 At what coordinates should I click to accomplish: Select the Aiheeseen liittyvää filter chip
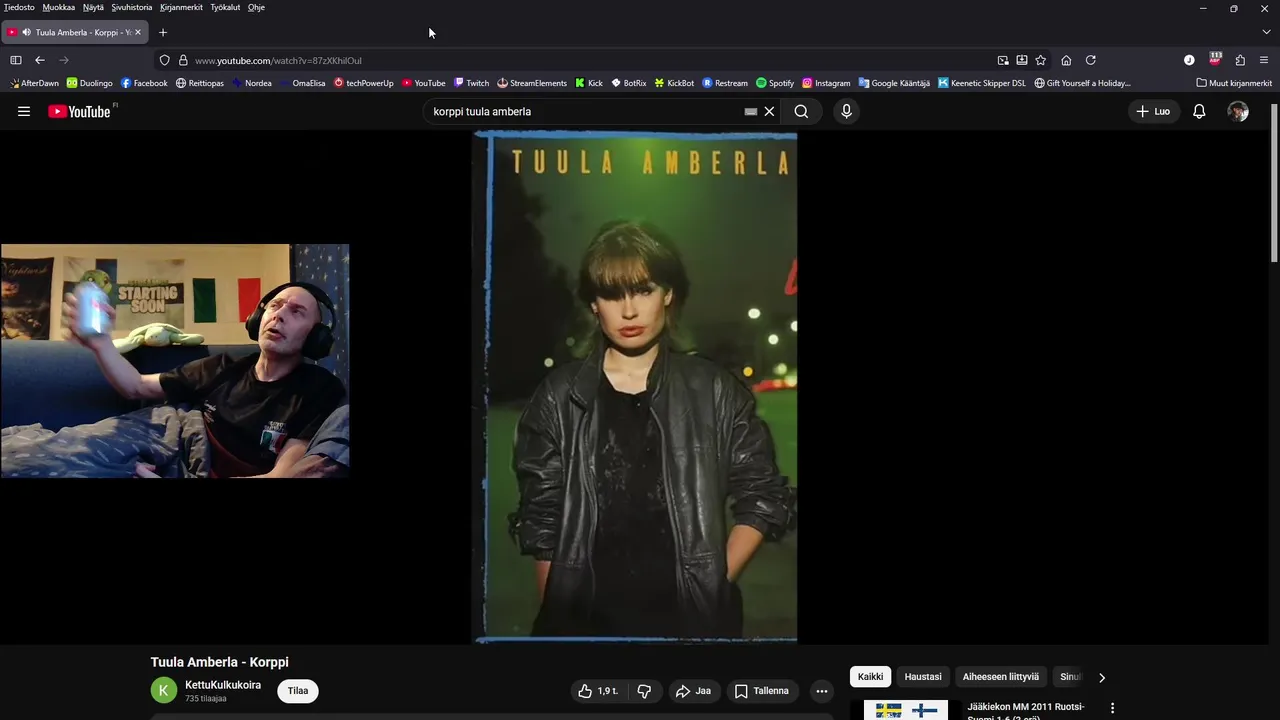click(1001, 677)
